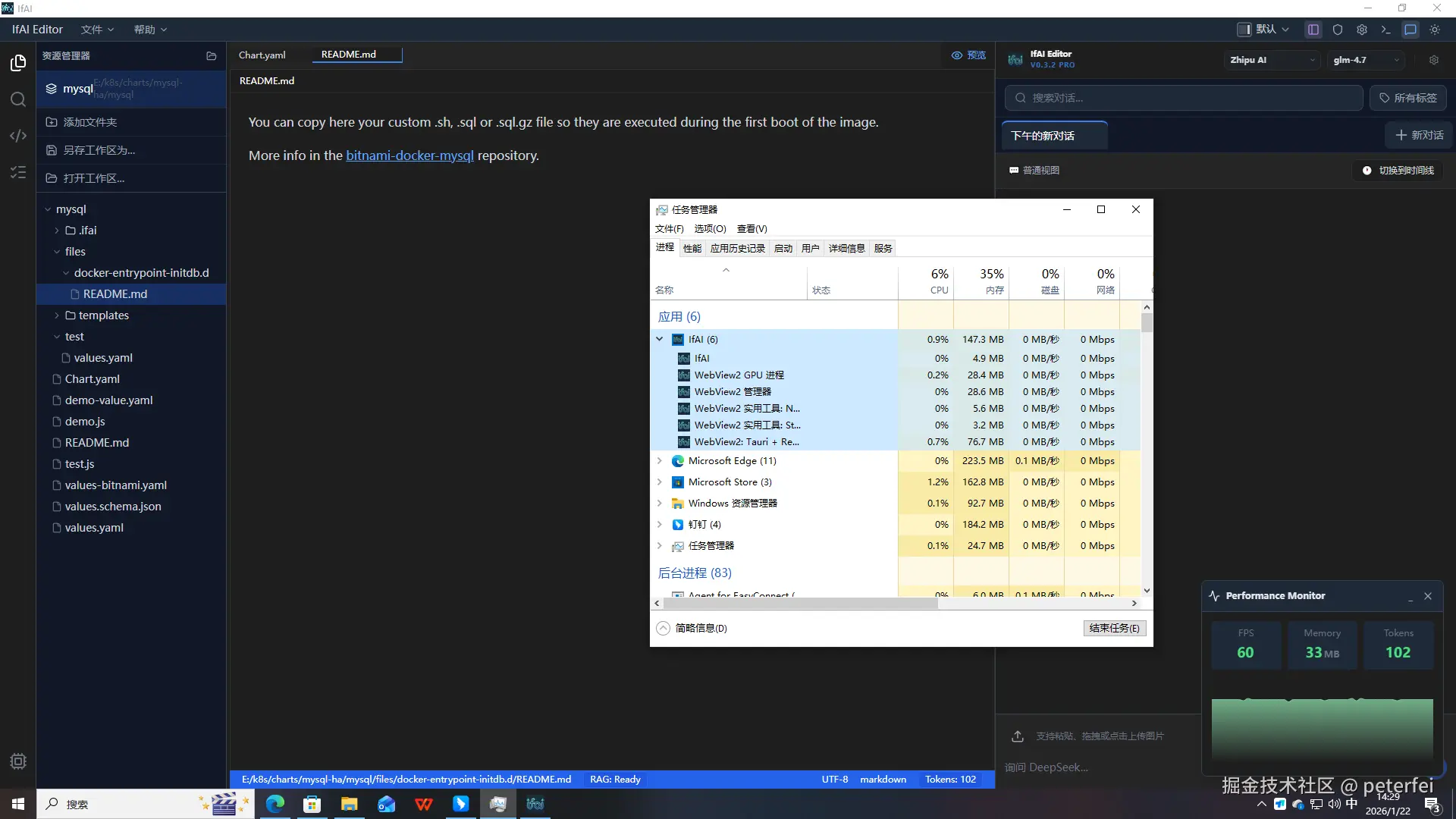Toggle light/dark theme sun icon

1435,30
